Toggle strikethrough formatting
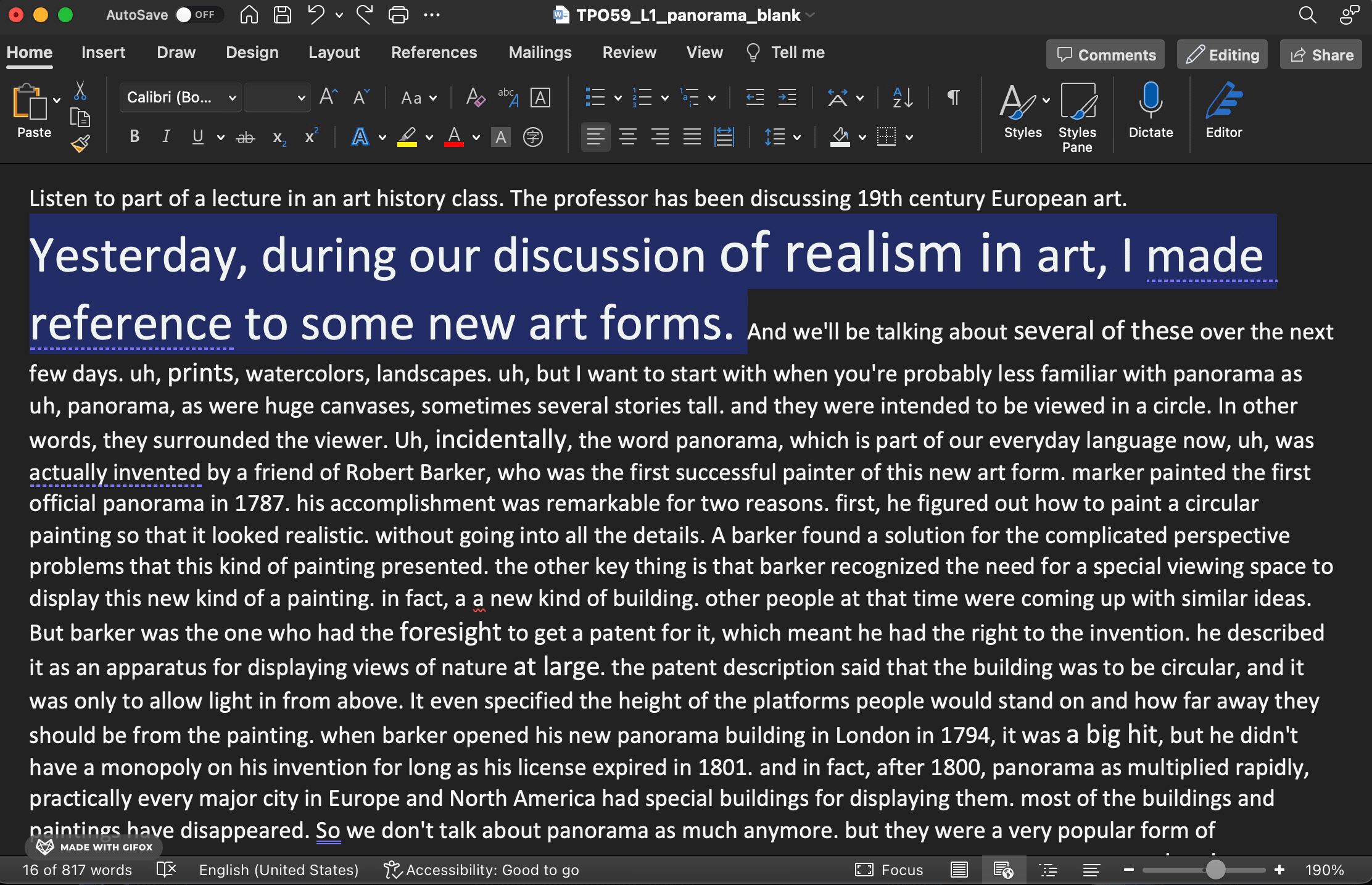Viewport: 1372px width, 885px height. click(x=246, y=138)
